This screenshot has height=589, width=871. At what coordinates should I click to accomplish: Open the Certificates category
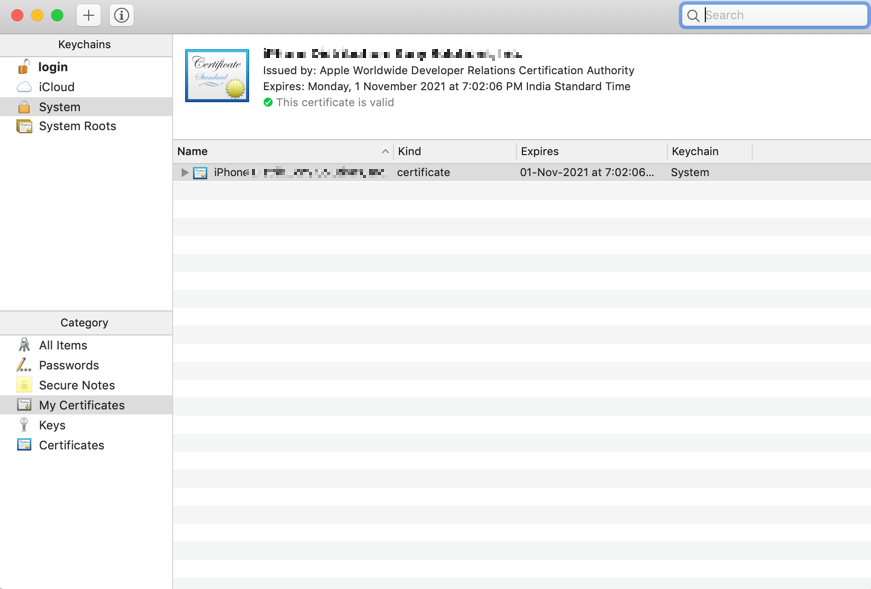pos(70,445)
